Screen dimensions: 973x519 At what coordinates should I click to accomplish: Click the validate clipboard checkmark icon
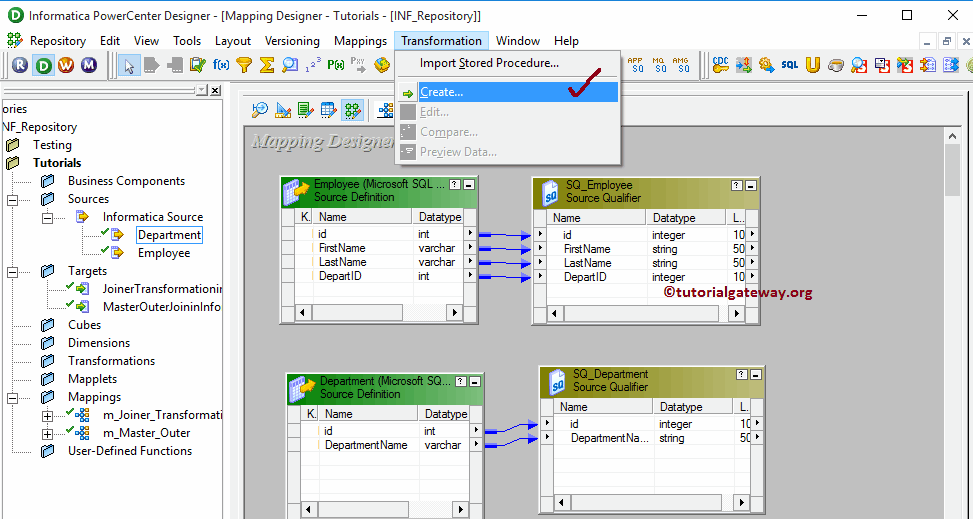click(x=197, y=65)
